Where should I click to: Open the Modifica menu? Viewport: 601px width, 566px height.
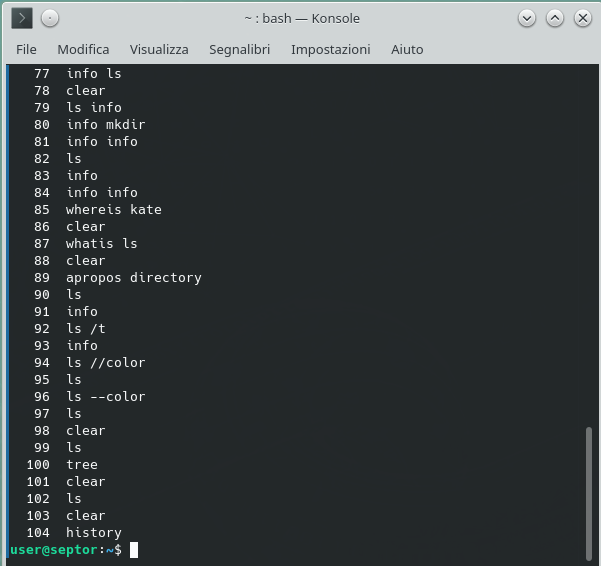click(x=83, y=49)
